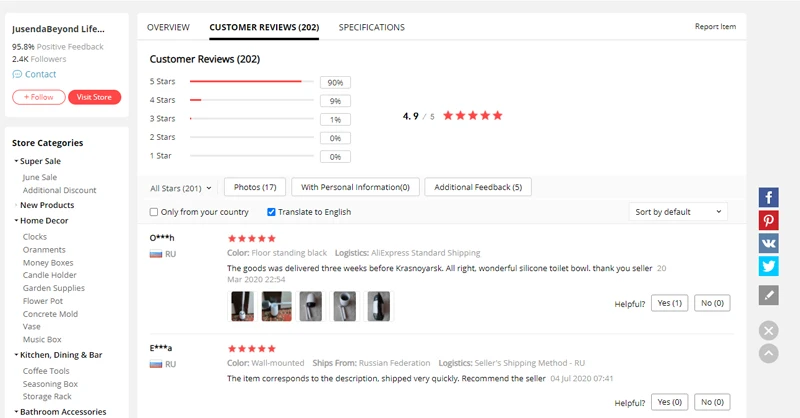Click the Contact message icon
800x418 pixels.
tap(17, 74)
